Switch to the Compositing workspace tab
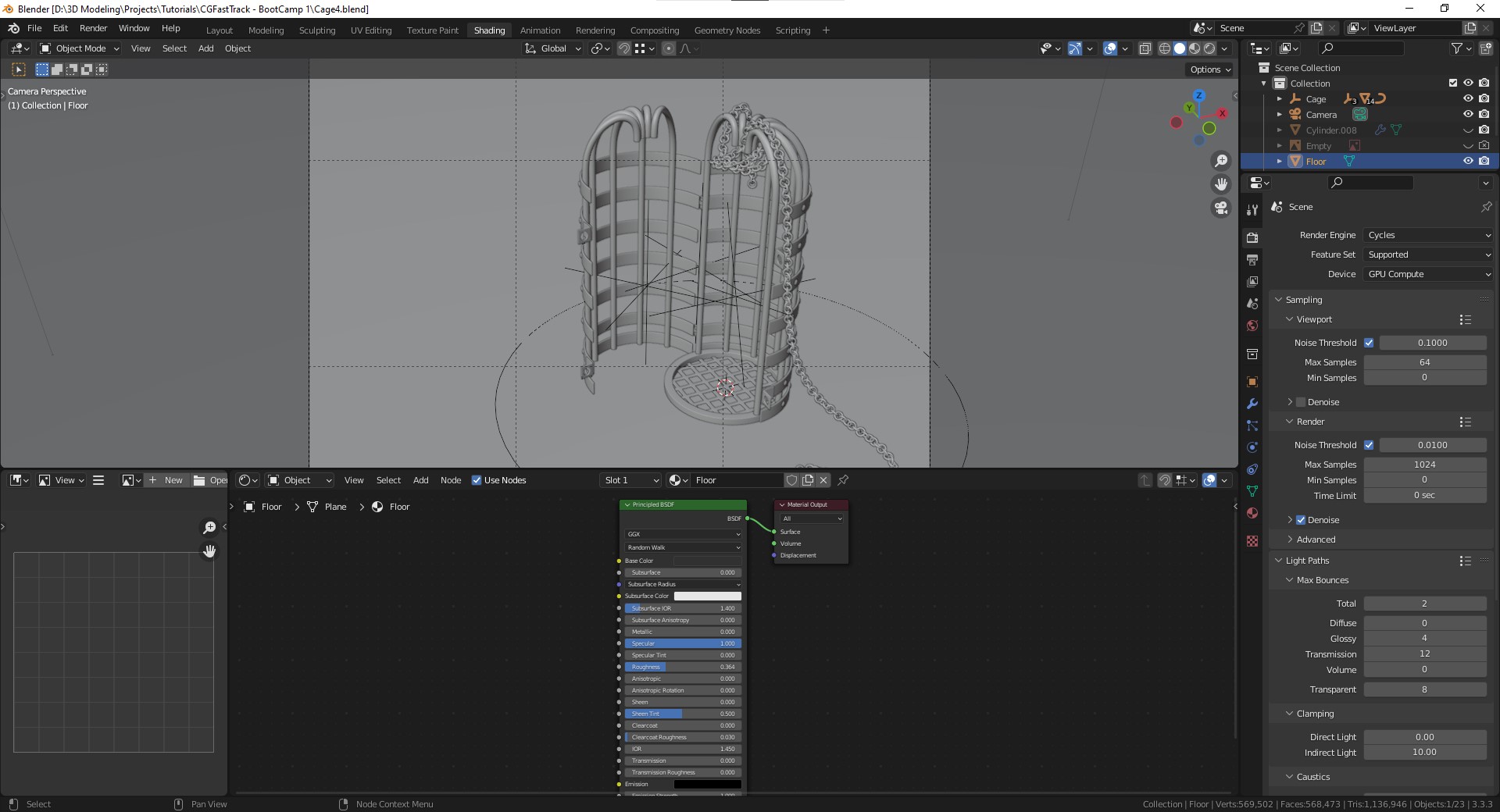Viewport: 1500px width, 812px height. pos(654,30)
